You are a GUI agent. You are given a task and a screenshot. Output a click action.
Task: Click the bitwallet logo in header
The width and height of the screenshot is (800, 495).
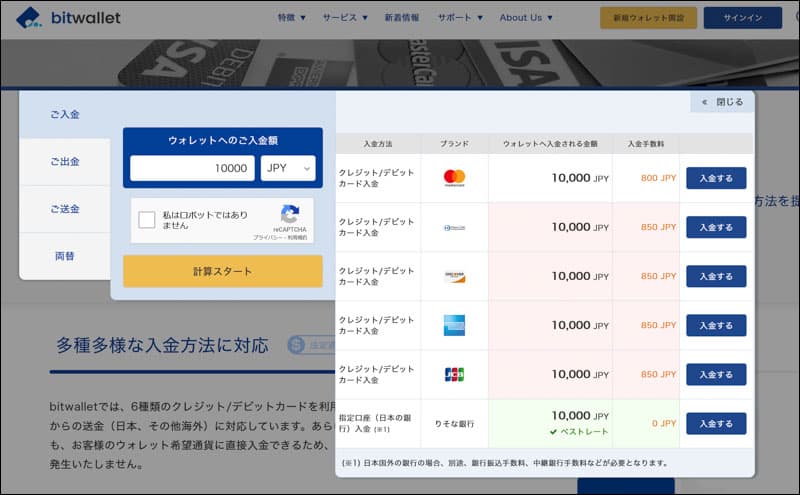68,17
